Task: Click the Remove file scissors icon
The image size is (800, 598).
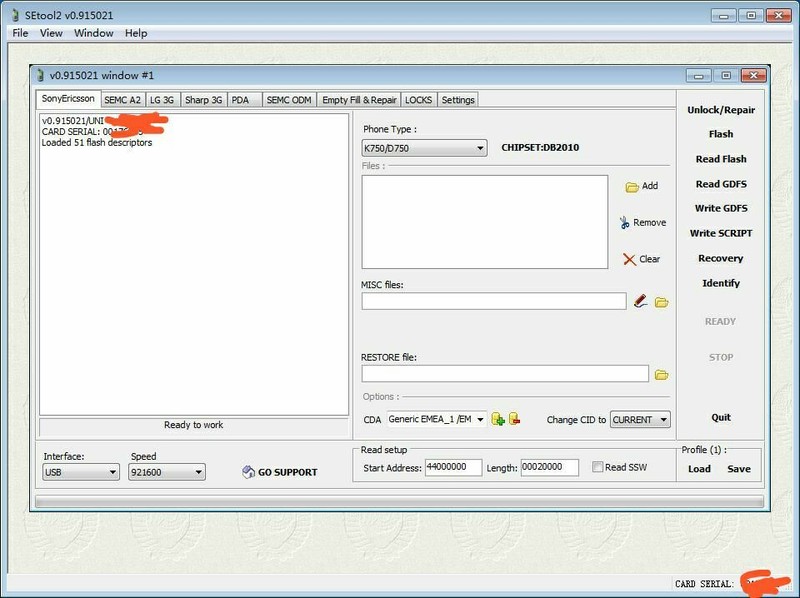Action: (624, 223)
